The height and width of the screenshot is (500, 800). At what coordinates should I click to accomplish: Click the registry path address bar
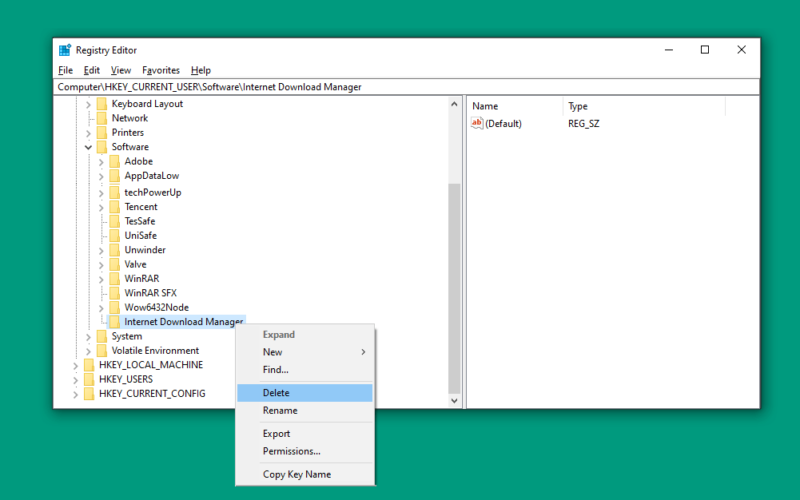406,87
